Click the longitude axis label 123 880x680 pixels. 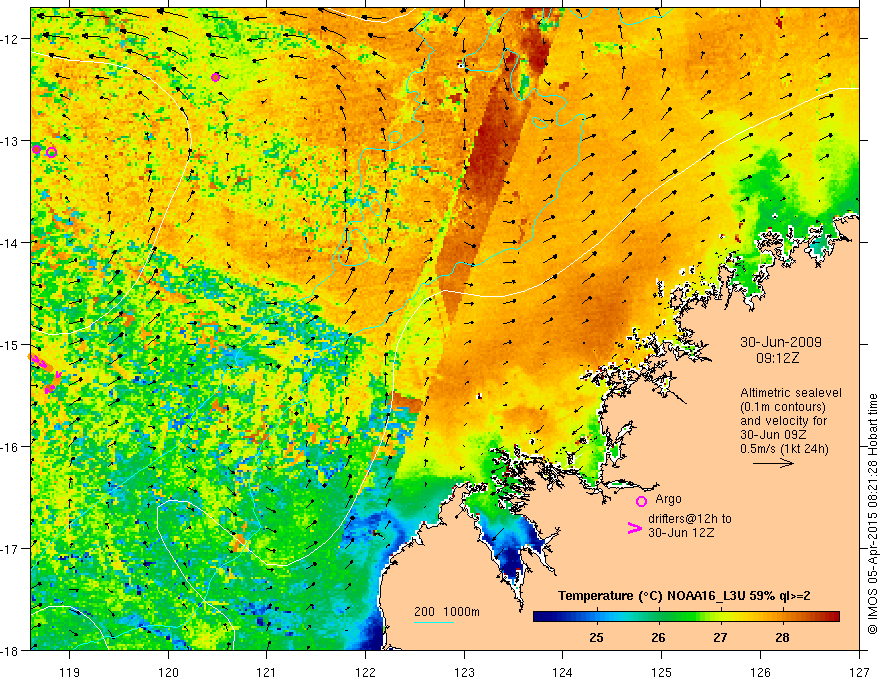coord(464,672)
